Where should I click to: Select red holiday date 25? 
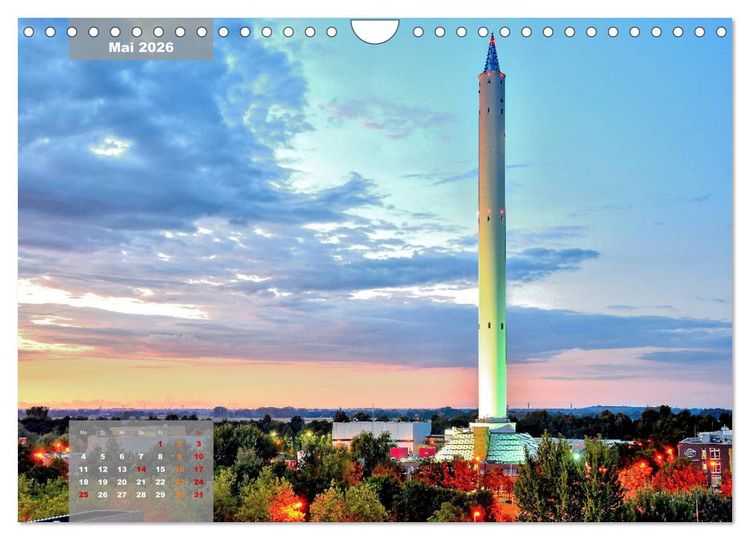point(83,495)
